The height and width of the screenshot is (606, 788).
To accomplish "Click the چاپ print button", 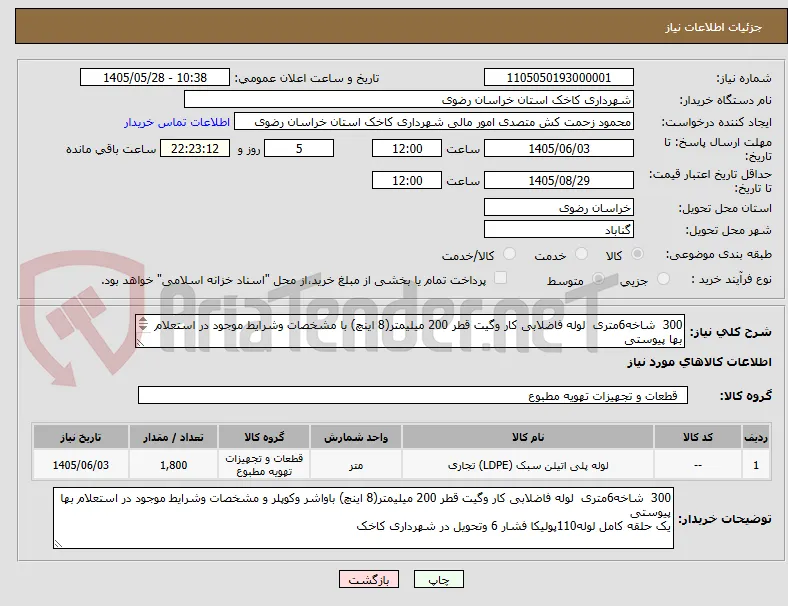I will (x=439, y=579).
